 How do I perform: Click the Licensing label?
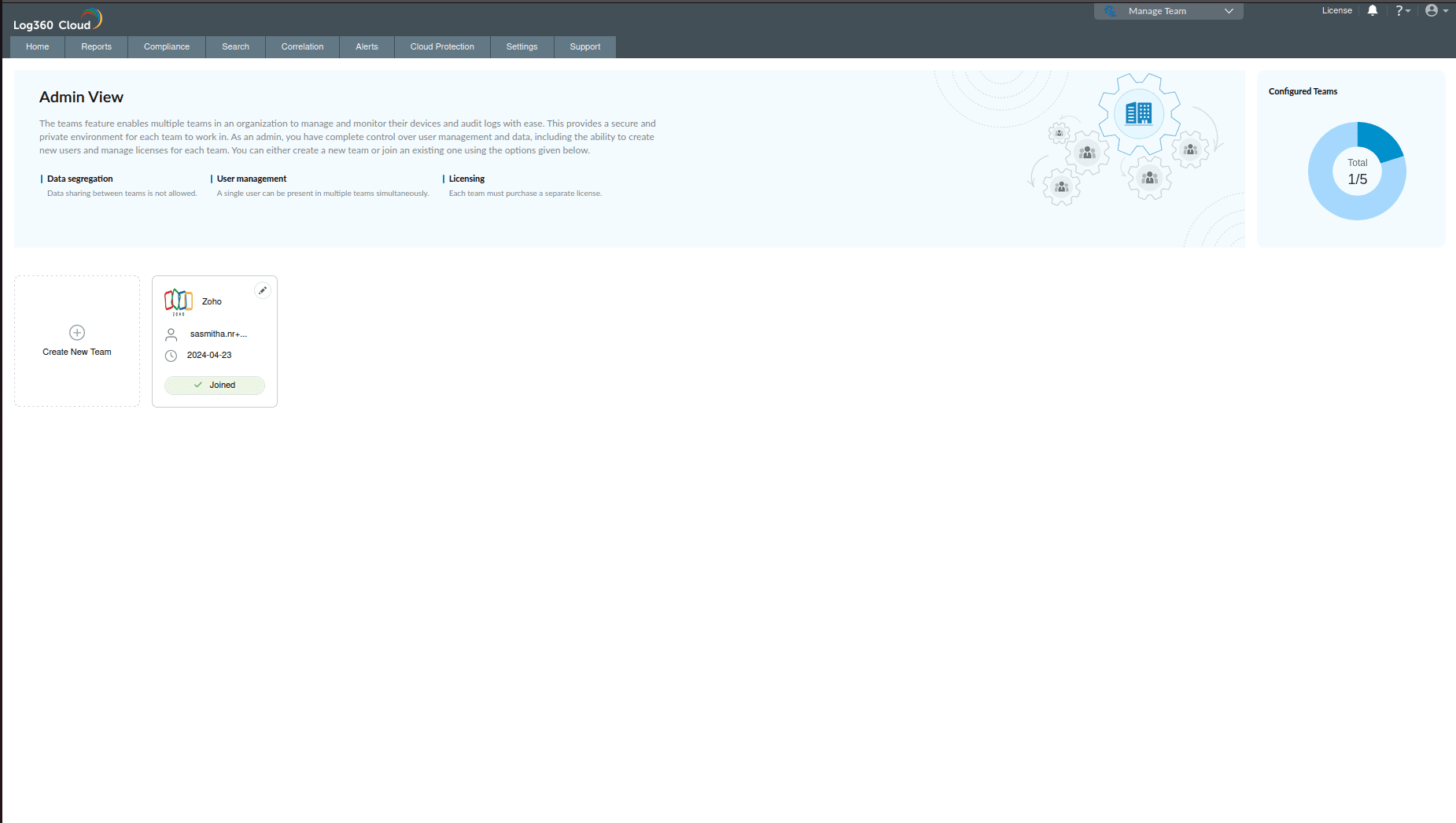click(x=467, y=179)
